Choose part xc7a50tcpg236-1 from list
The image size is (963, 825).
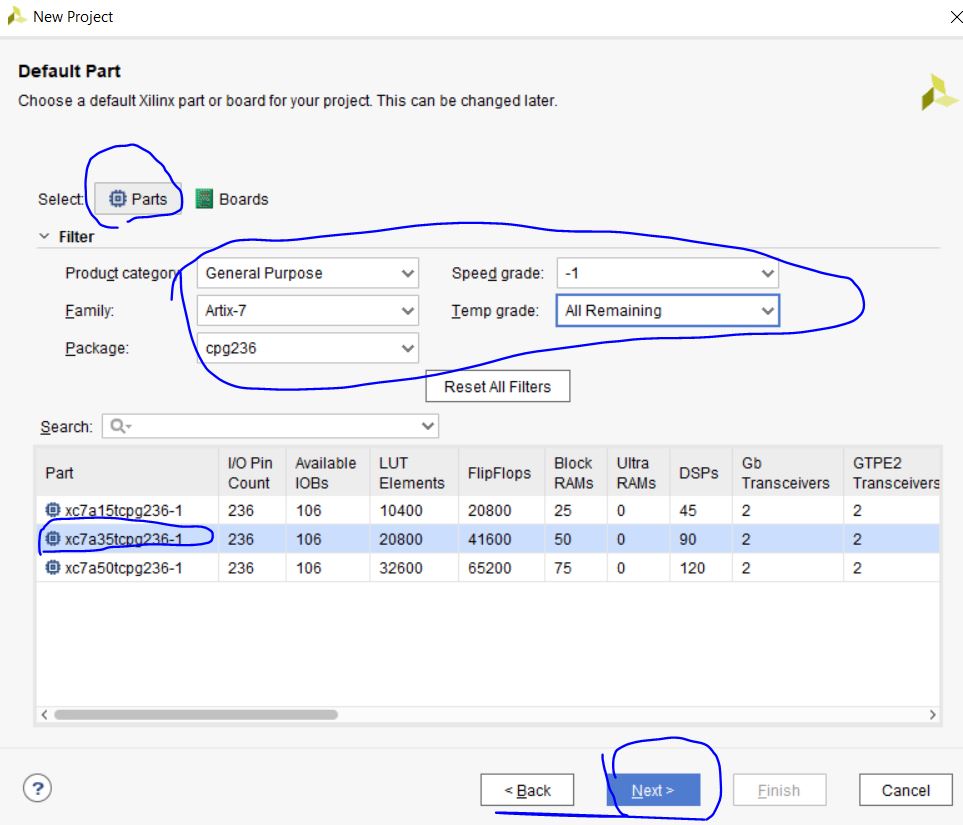coord(123,568)
